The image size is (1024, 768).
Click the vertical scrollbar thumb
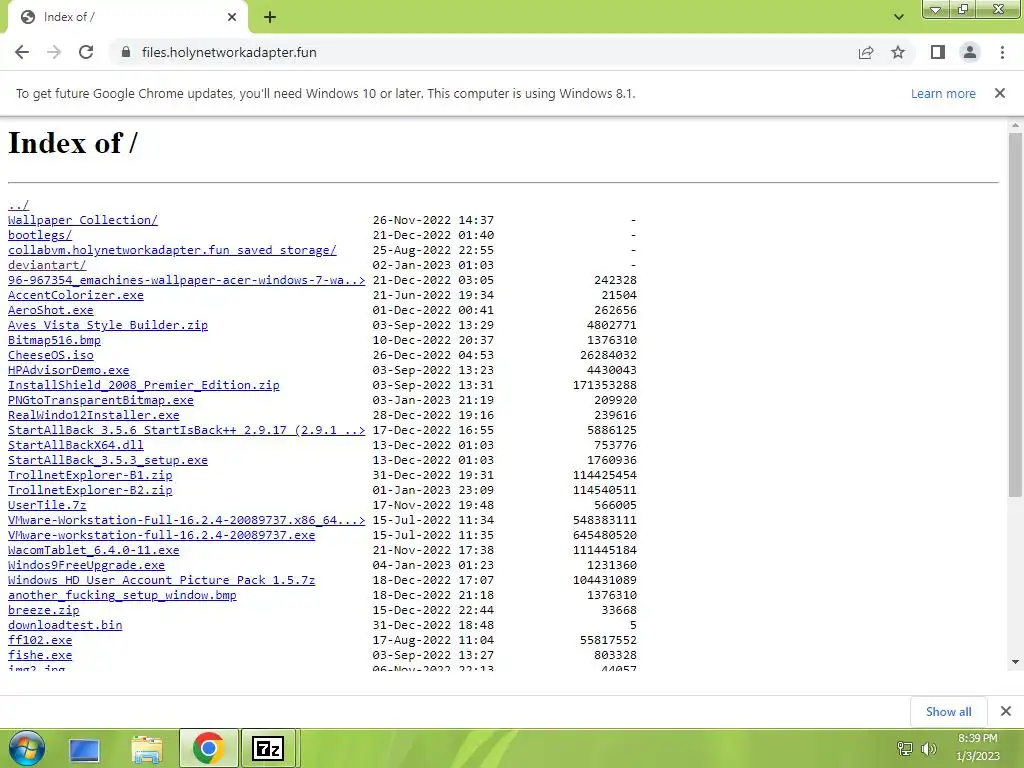[x=1015, y=315]
